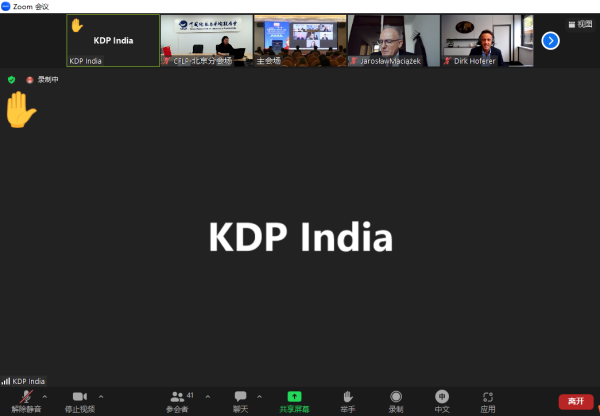
Task: Expand the participants options arrow
Action: 208,396
